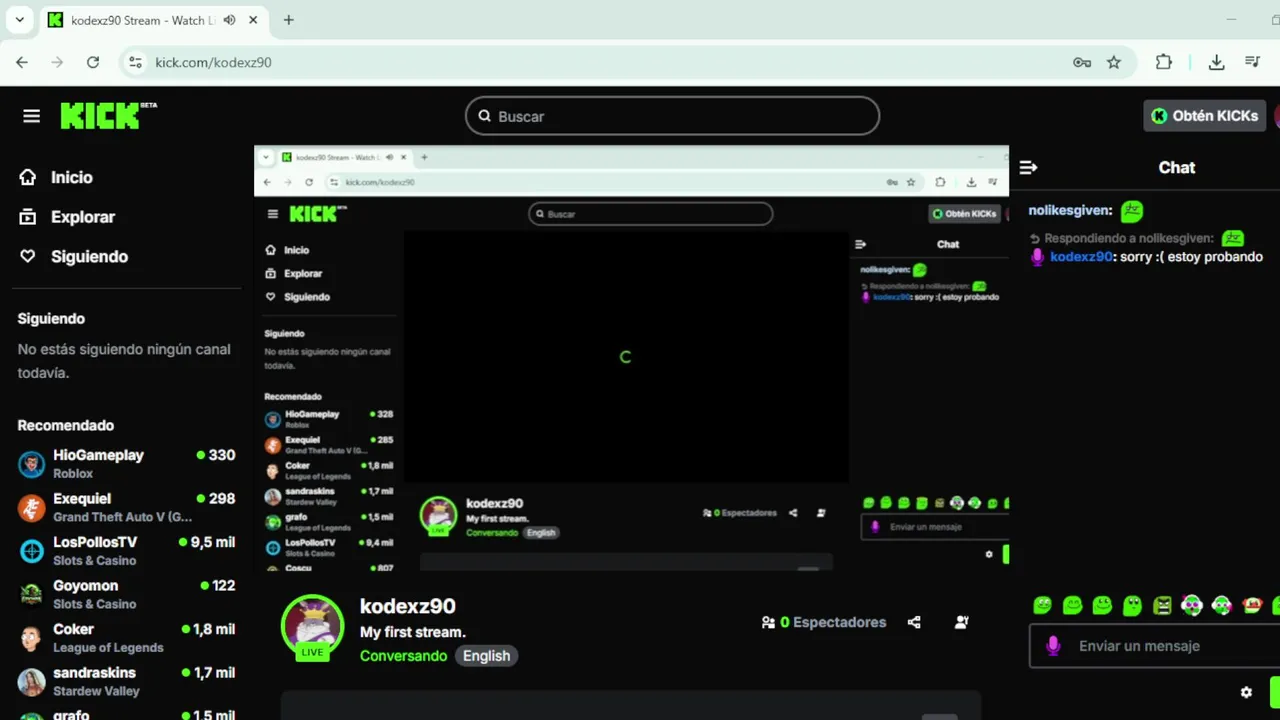Open the saved passwords key icon

click(1082, 62)
